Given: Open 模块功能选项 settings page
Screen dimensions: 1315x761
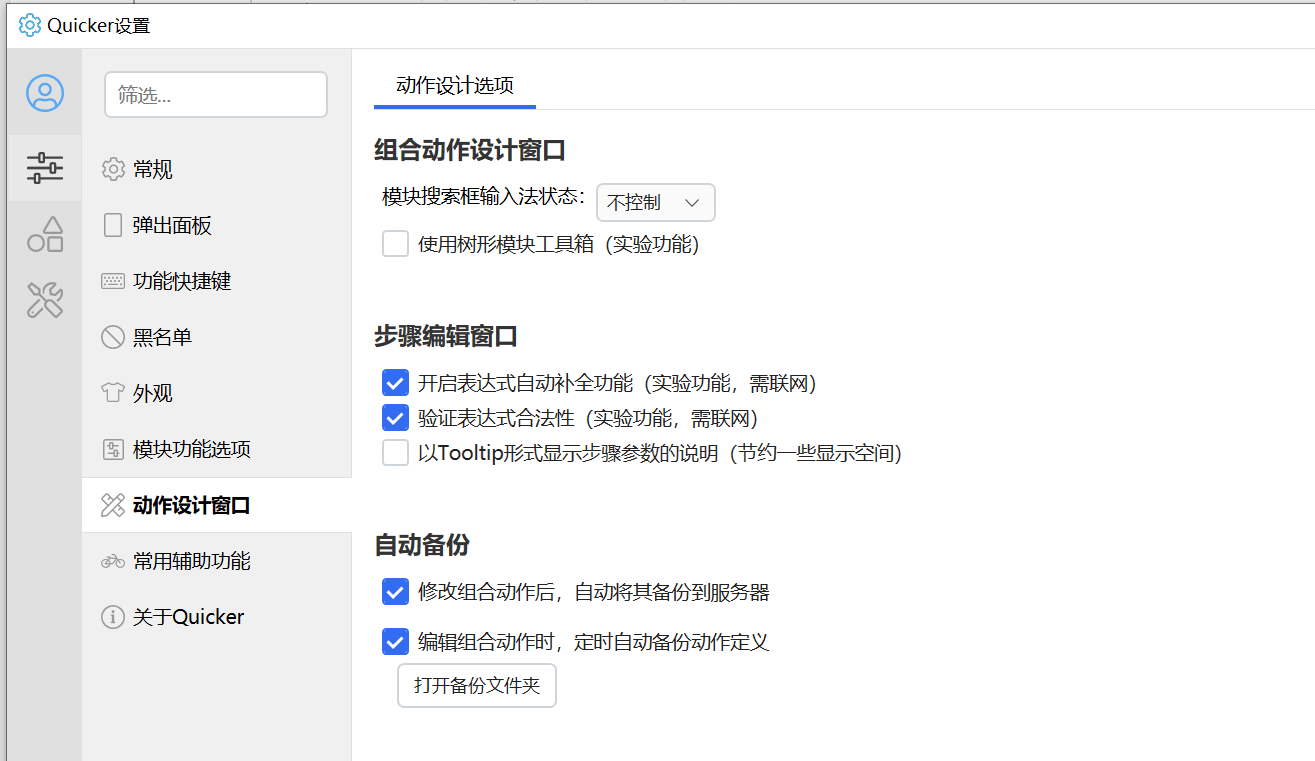Looking at the screenshot, I should click(x=217, y=450).
